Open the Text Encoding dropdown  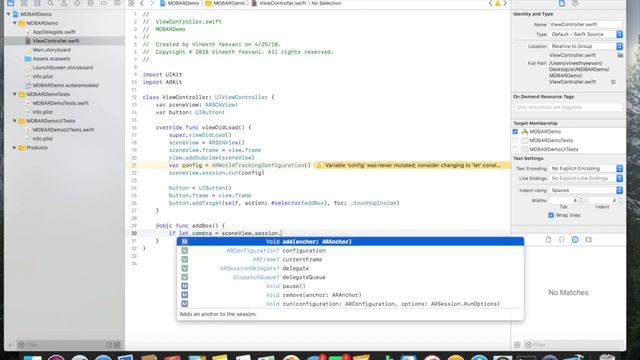586,169
